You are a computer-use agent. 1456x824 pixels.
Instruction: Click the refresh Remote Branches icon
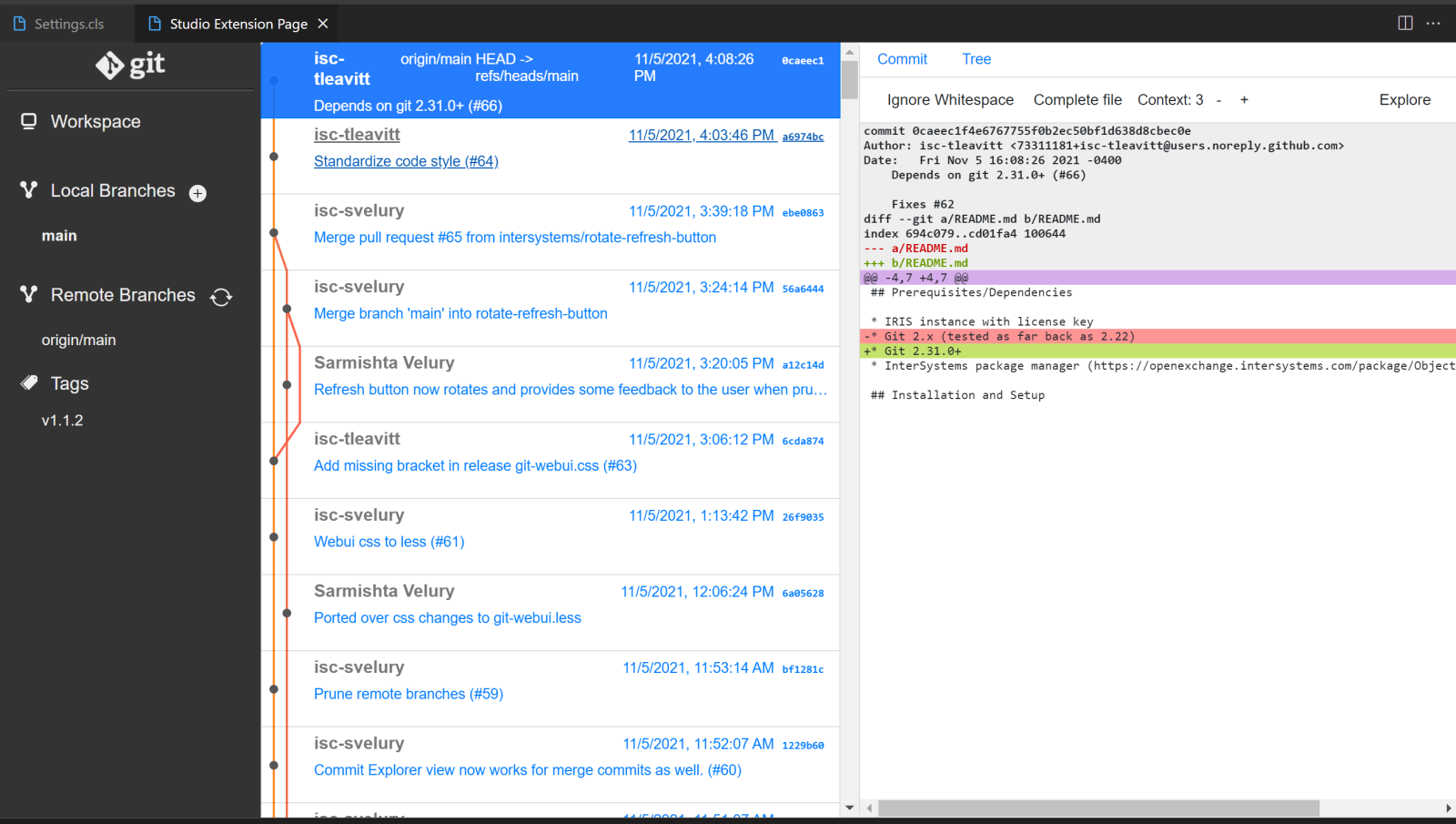click(x=221, y=297)
